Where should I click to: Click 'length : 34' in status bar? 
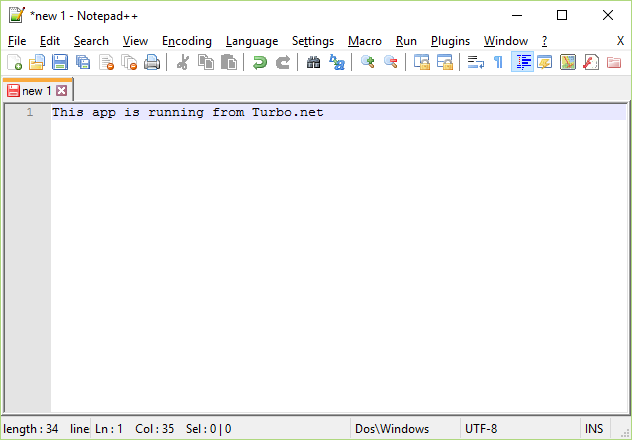tap(31, 429)
